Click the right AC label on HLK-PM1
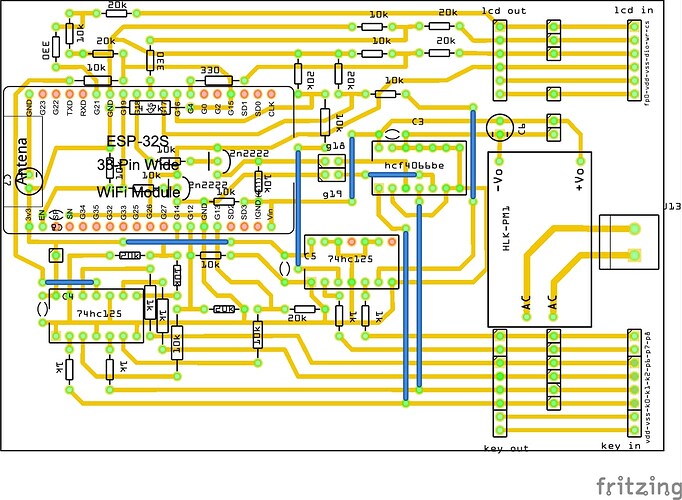The image size is (682, 500). (552, 303)
